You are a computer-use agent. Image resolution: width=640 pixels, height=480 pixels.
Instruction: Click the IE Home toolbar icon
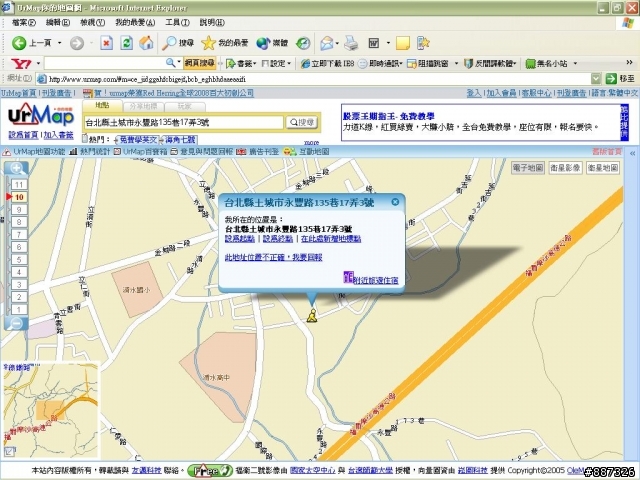[146, 43]
